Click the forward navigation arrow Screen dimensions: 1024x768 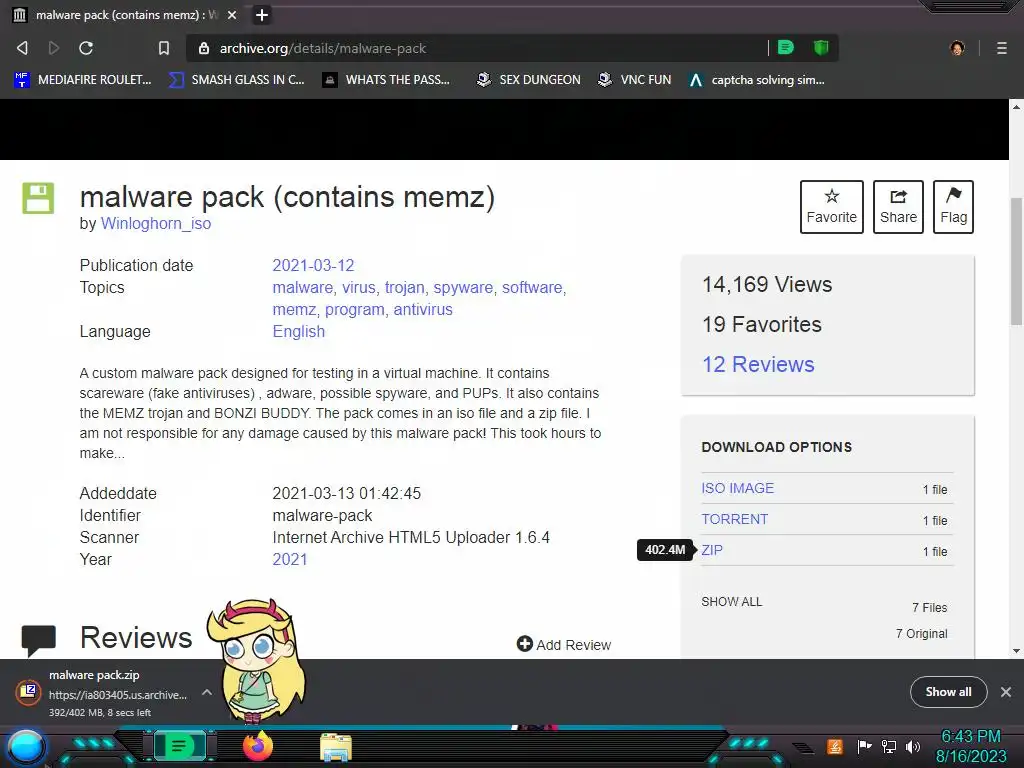[x=54, y=48]
